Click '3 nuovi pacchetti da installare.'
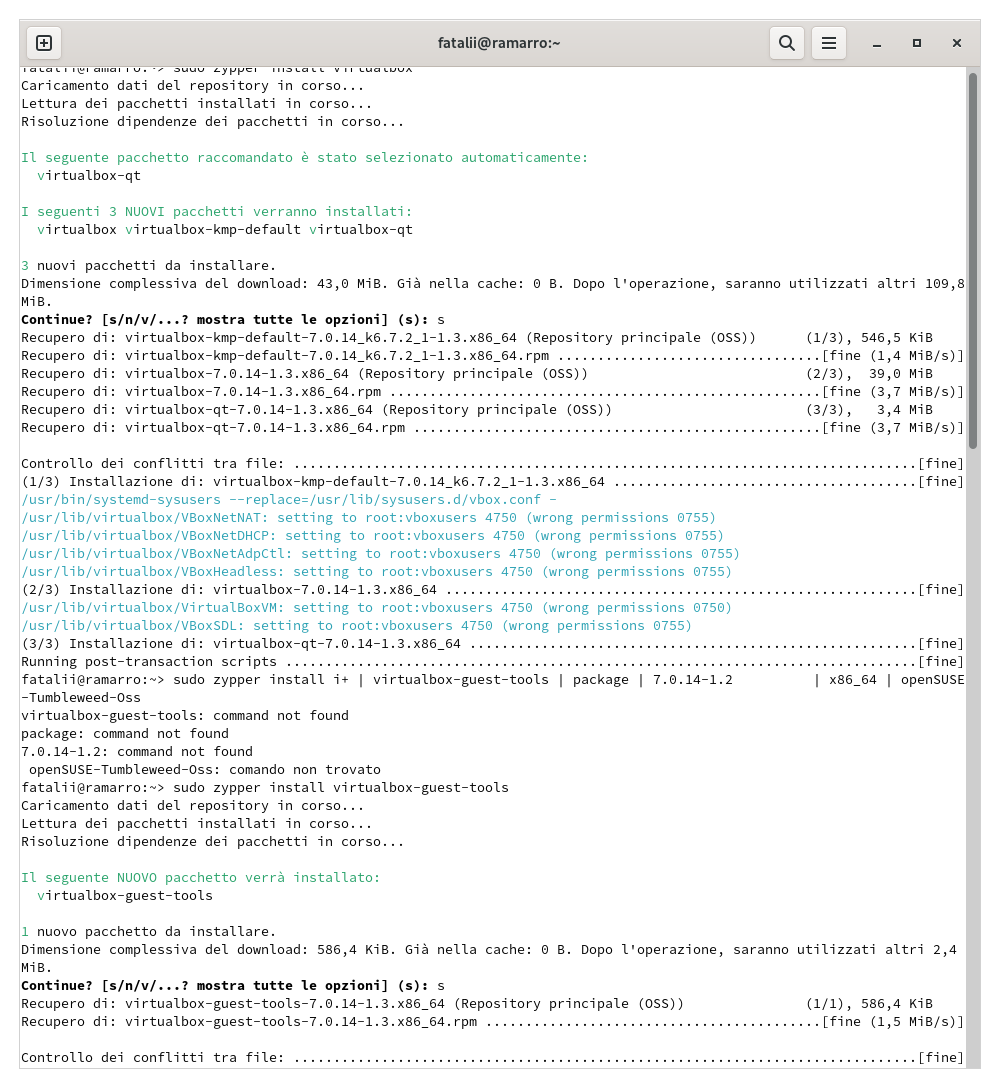This screenshot has height=1088, width=1000. coord(149,266)
